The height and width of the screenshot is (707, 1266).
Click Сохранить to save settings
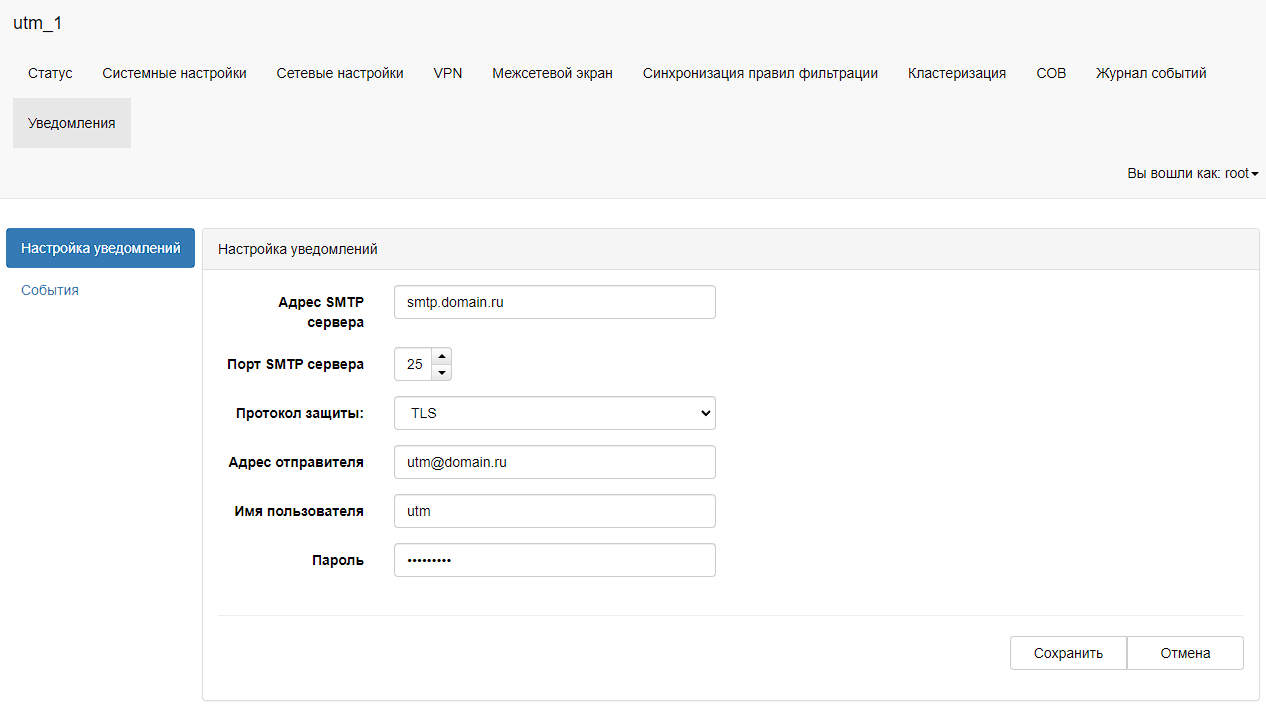click(x=1068, y=653)
